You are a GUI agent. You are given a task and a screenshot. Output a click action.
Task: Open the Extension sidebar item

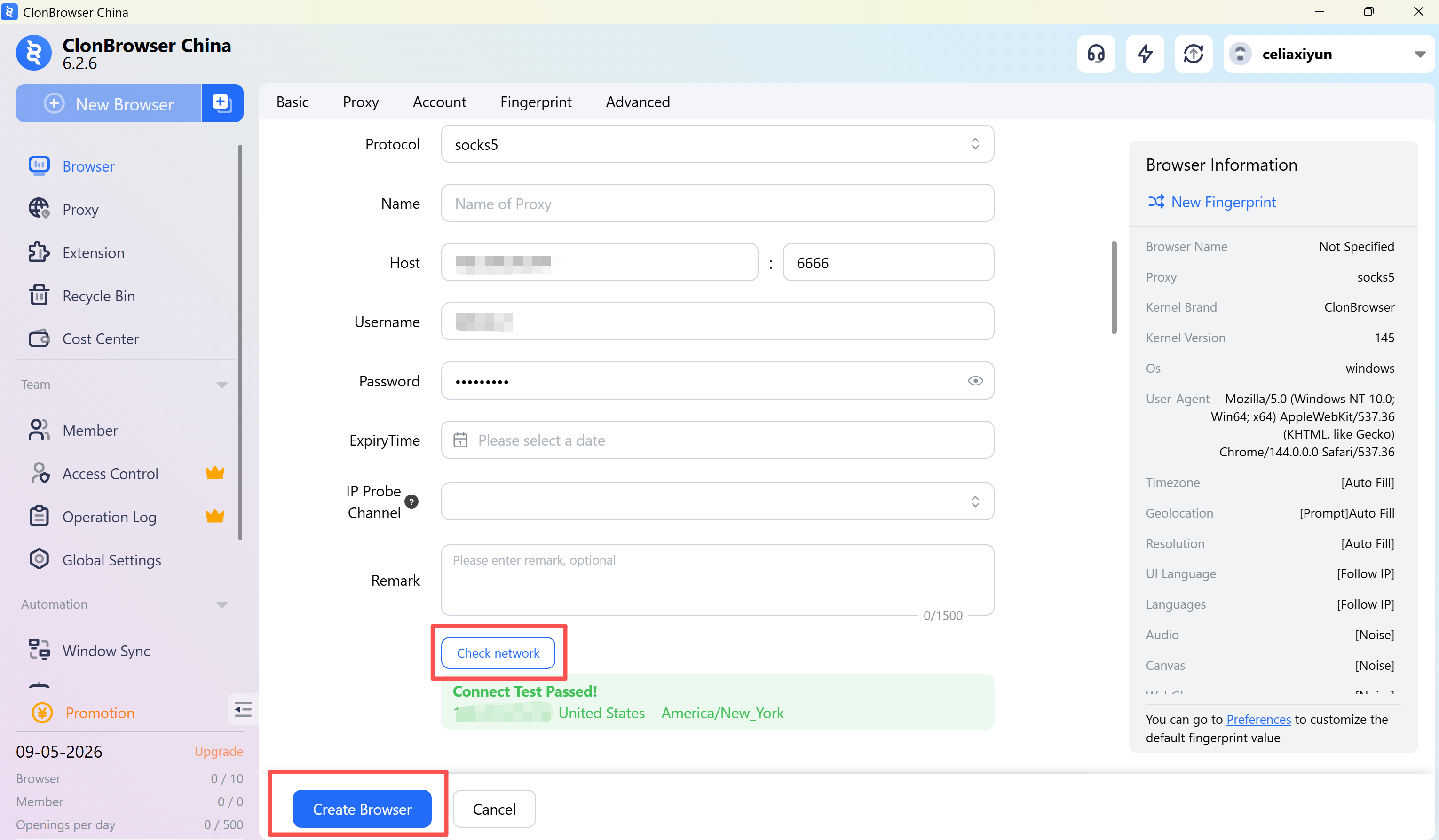(93, 252)
